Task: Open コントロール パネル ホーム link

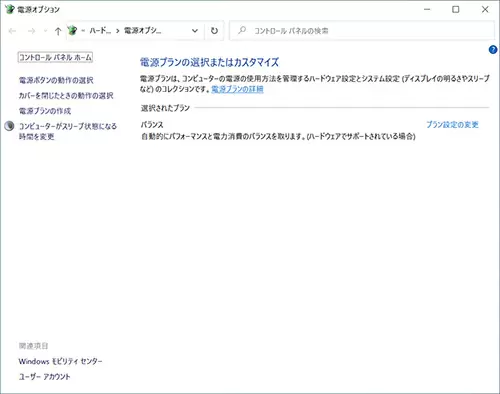Action: (55, 57)
